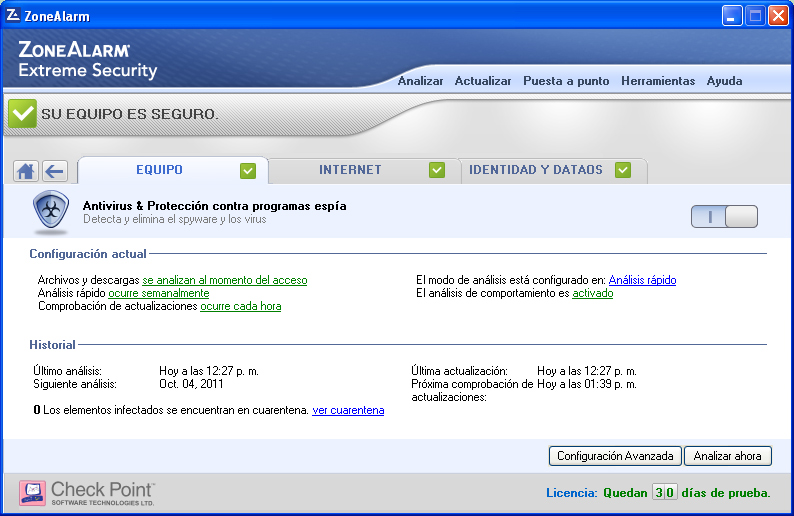
Task: Click the '3 0' trial days counter
Action: point(664,492)
